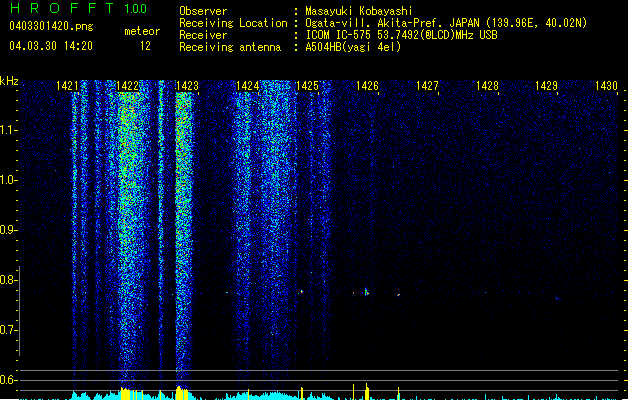The width and height of the screenshot is (629, 400).
Task: Click the 1425 time axis marker
Action: (x=307, y=86)
